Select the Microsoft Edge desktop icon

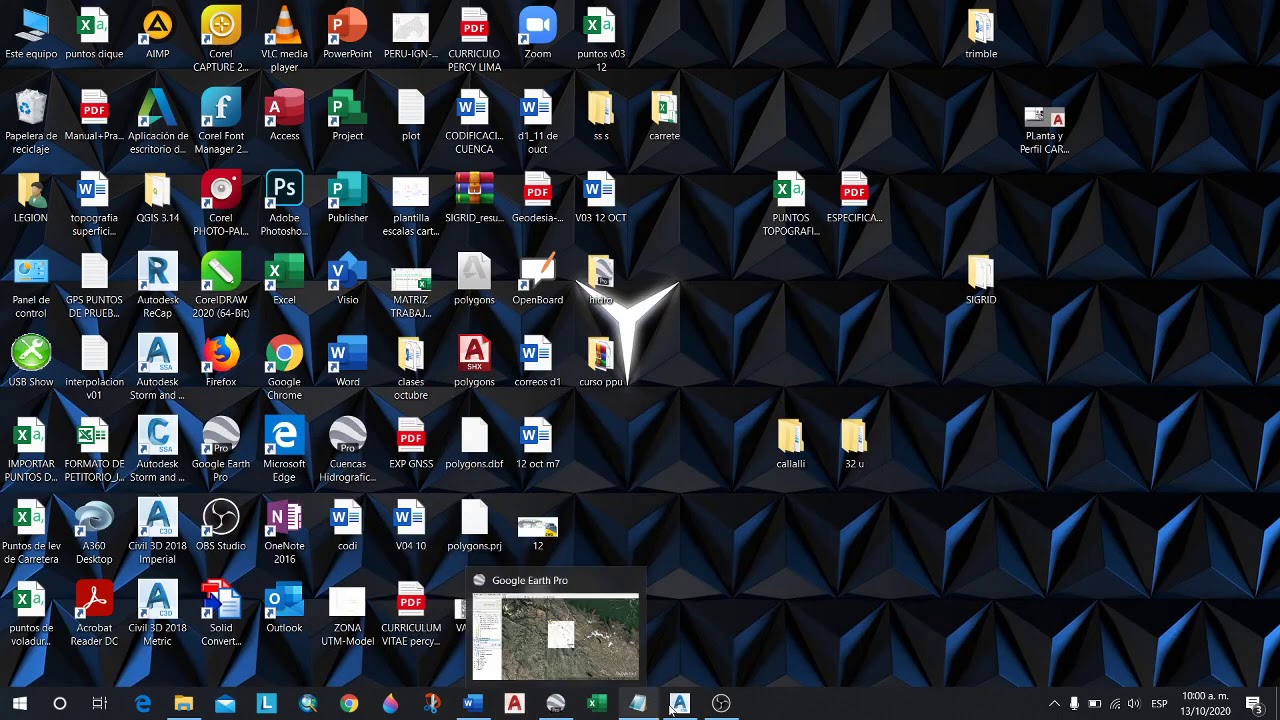284,450
